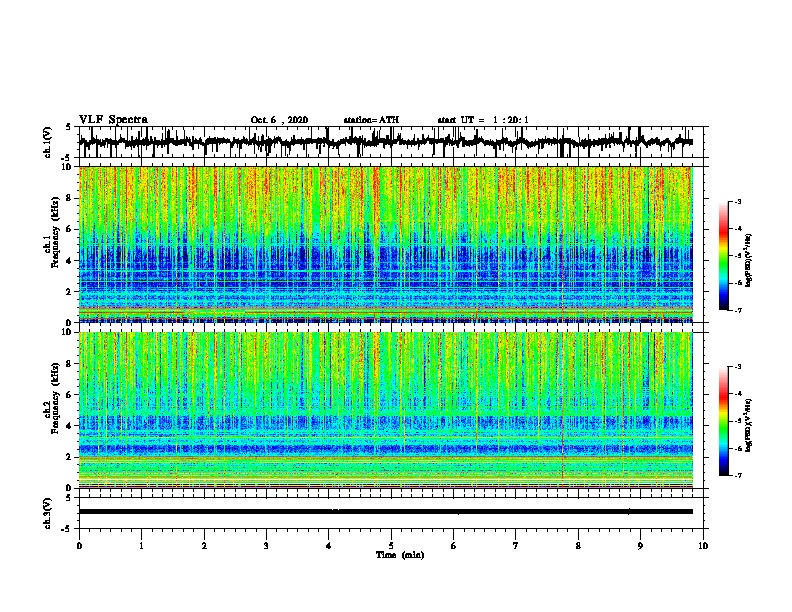The image size is (792, 612).
Task: Click ch.2 color bar "-7" scale label
Action: click(x=738, y=475)
